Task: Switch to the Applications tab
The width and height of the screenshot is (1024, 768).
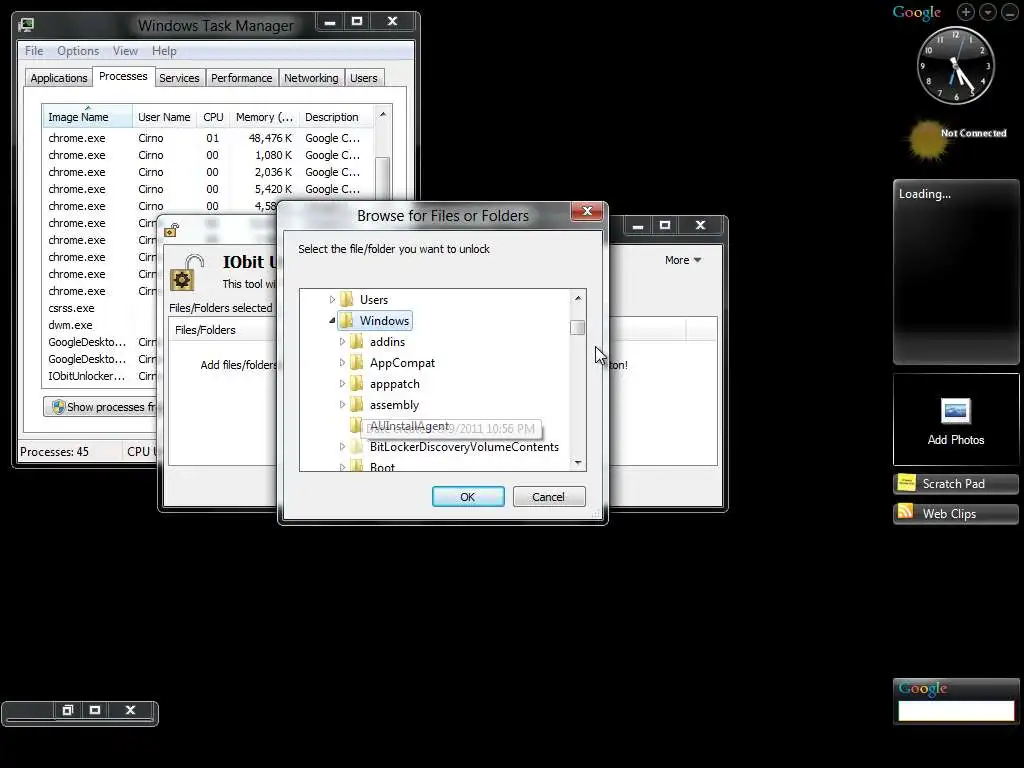Action: tap(59, 78)
